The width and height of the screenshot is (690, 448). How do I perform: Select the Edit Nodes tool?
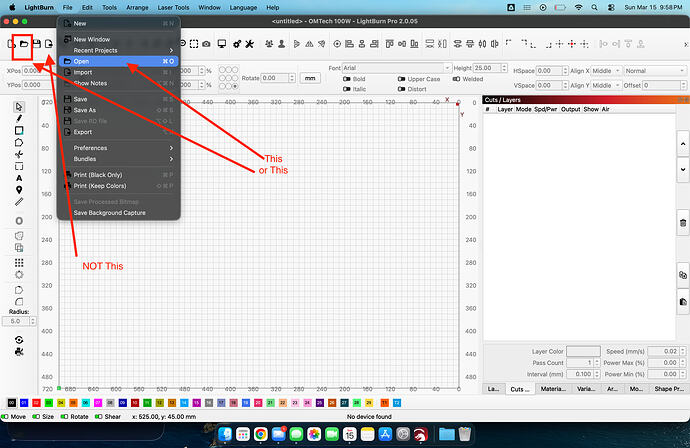point(18,154)
